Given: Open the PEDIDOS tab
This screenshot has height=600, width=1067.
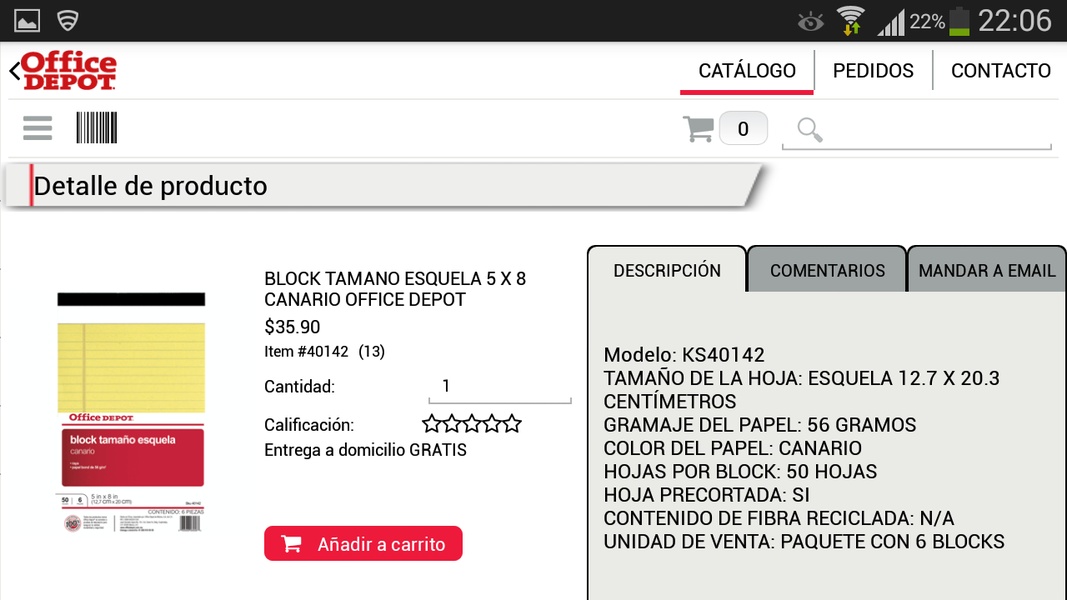Looking at the screenshot, I should point(873,71).
